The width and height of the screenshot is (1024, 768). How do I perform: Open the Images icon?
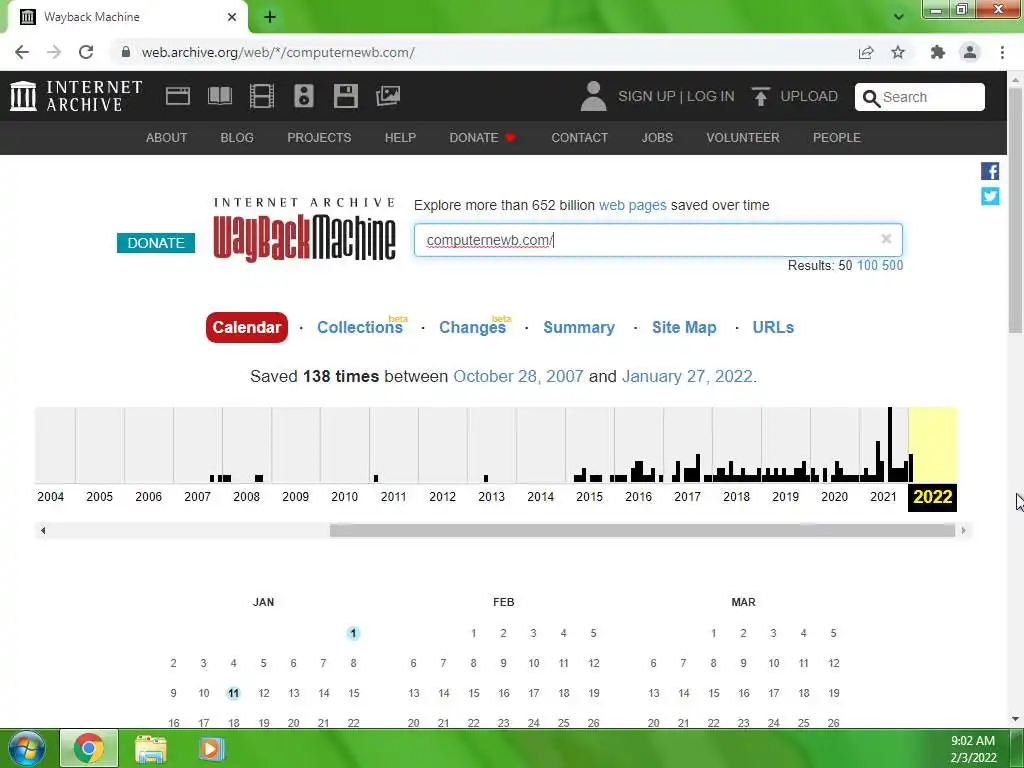tap(388, 96)
